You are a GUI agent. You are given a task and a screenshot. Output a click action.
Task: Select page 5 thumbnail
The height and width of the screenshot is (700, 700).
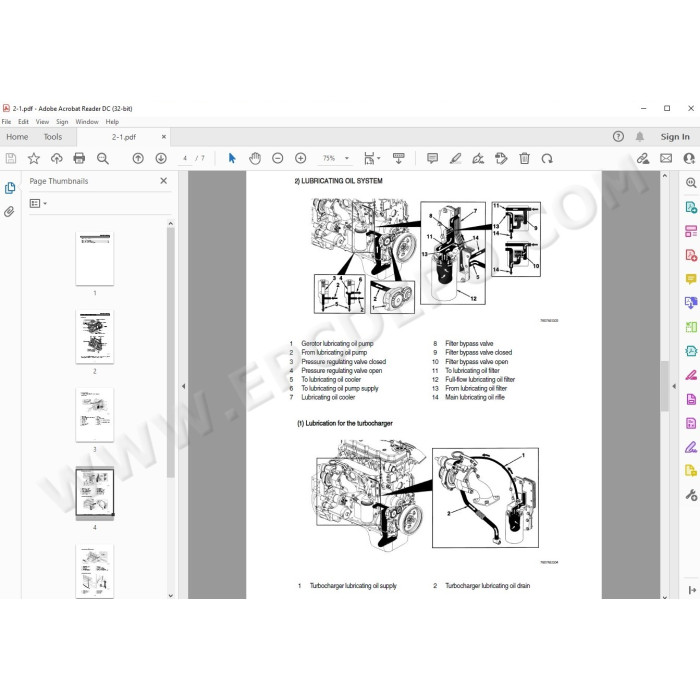click(x=95, y=571)
